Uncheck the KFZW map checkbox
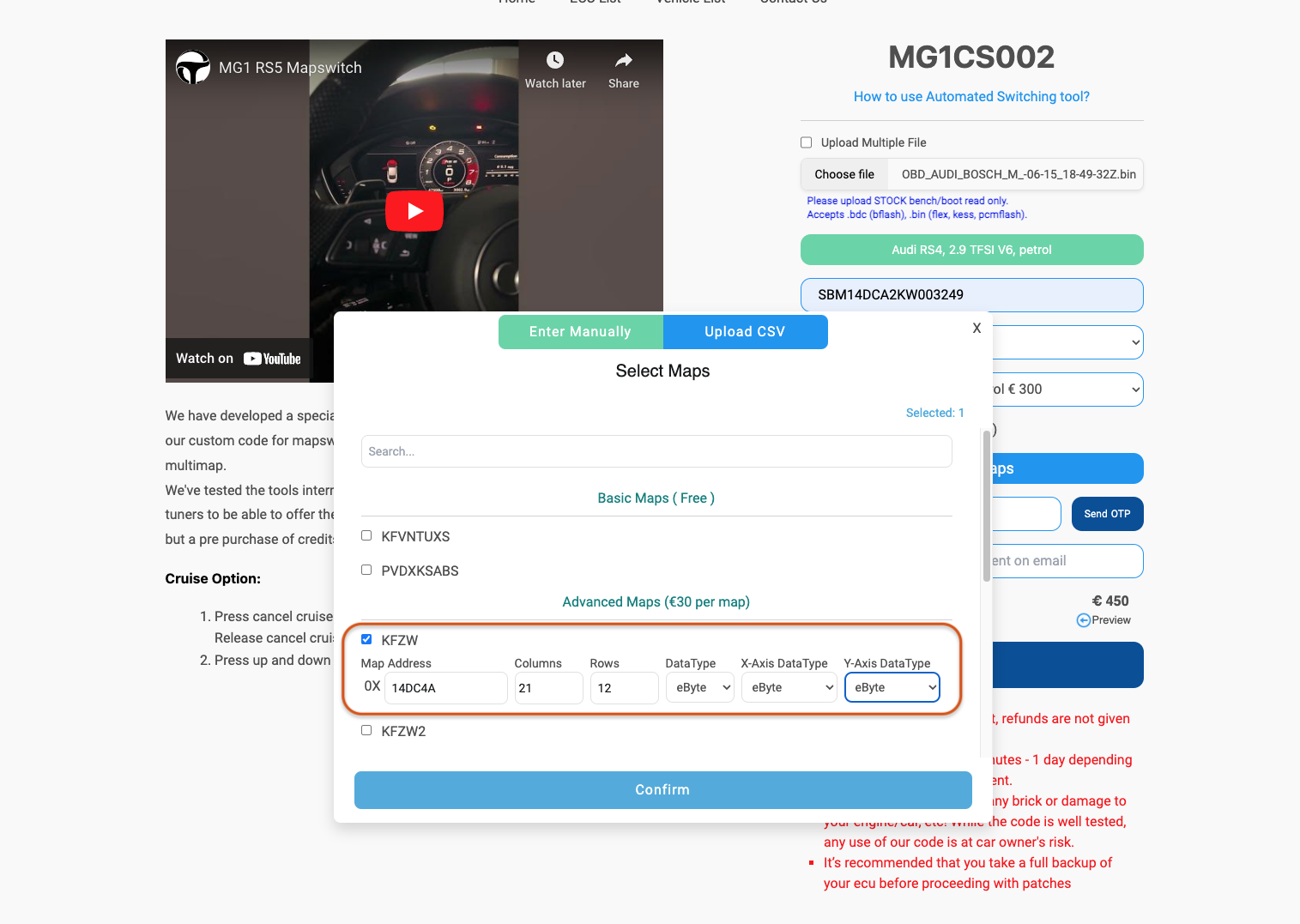Viewport: 1300px width, 924px height. tap(366, 639)
